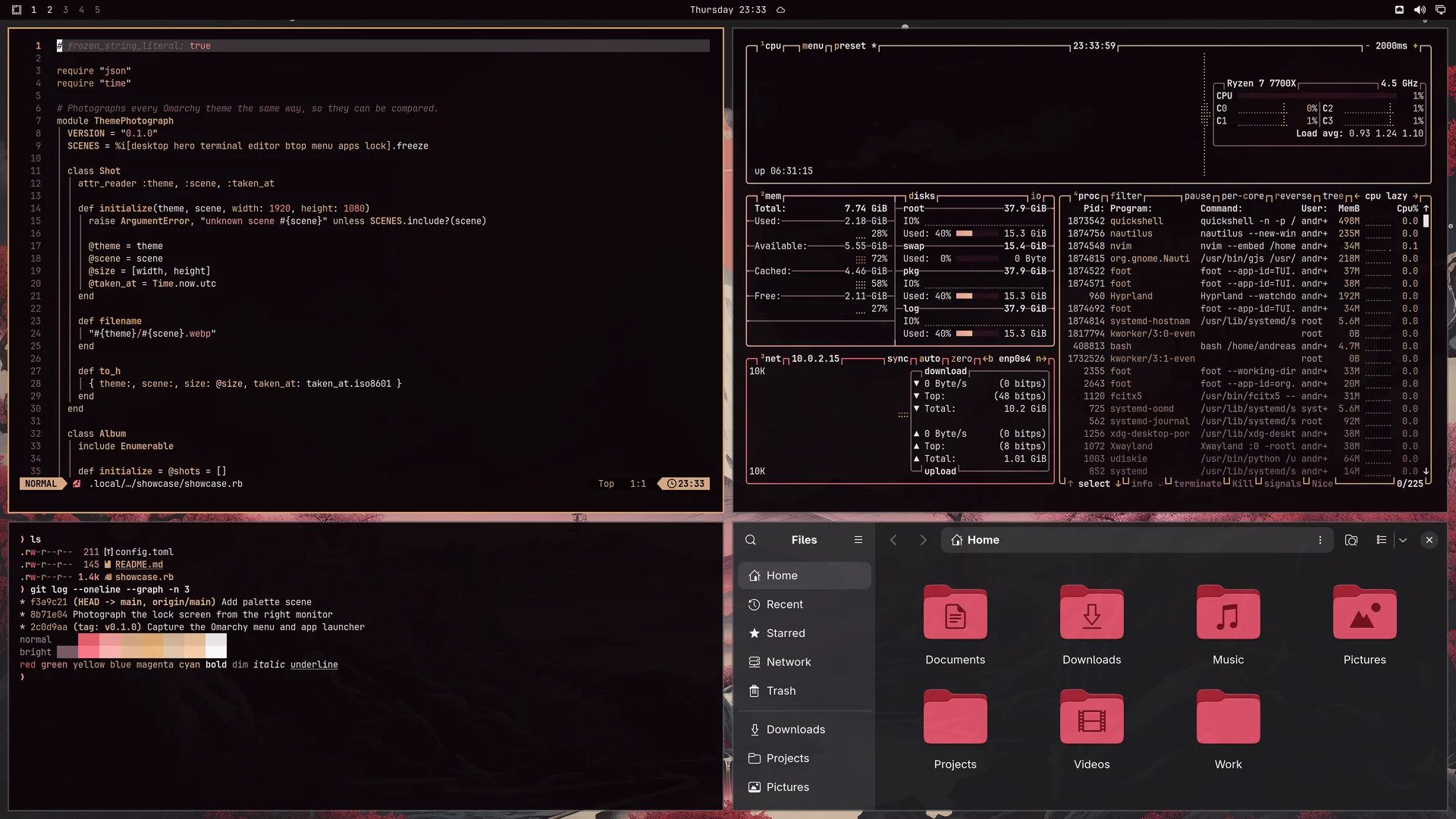Switch to workspace 4 in top bar
The width and height of the screenshot is (1456, 819).
point(81,10)
